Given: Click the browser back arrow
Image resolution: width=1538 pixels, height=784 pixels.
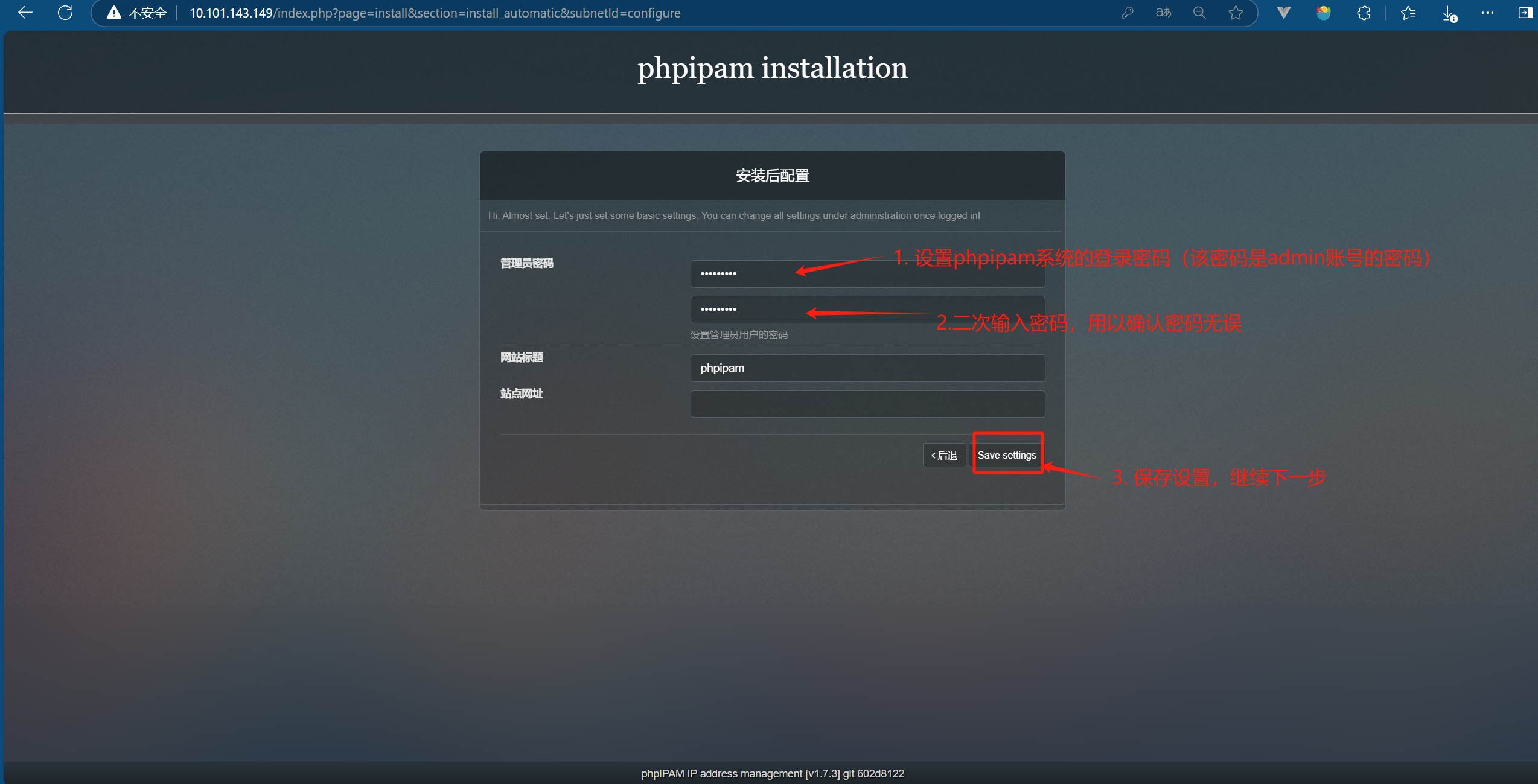Looking at the screenshot, I should tap(24, 13).
